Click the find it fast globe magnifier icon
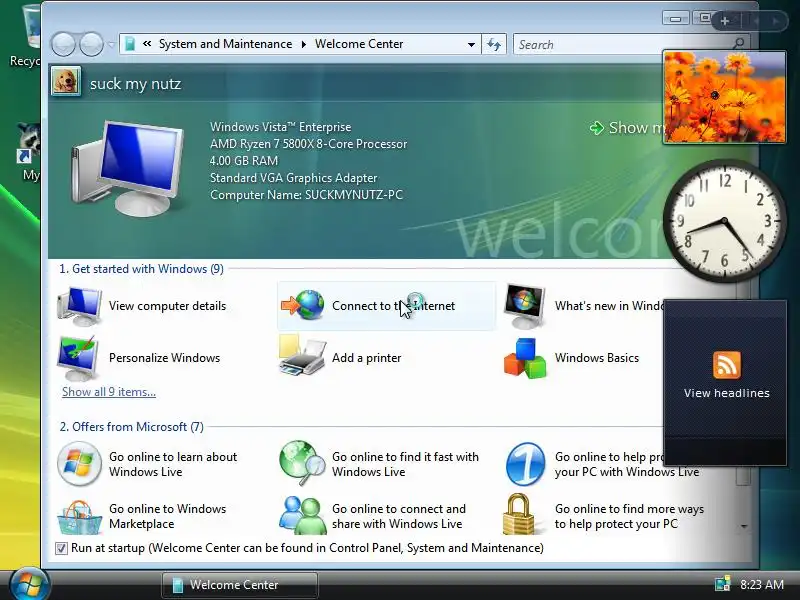 pos(302,463)
